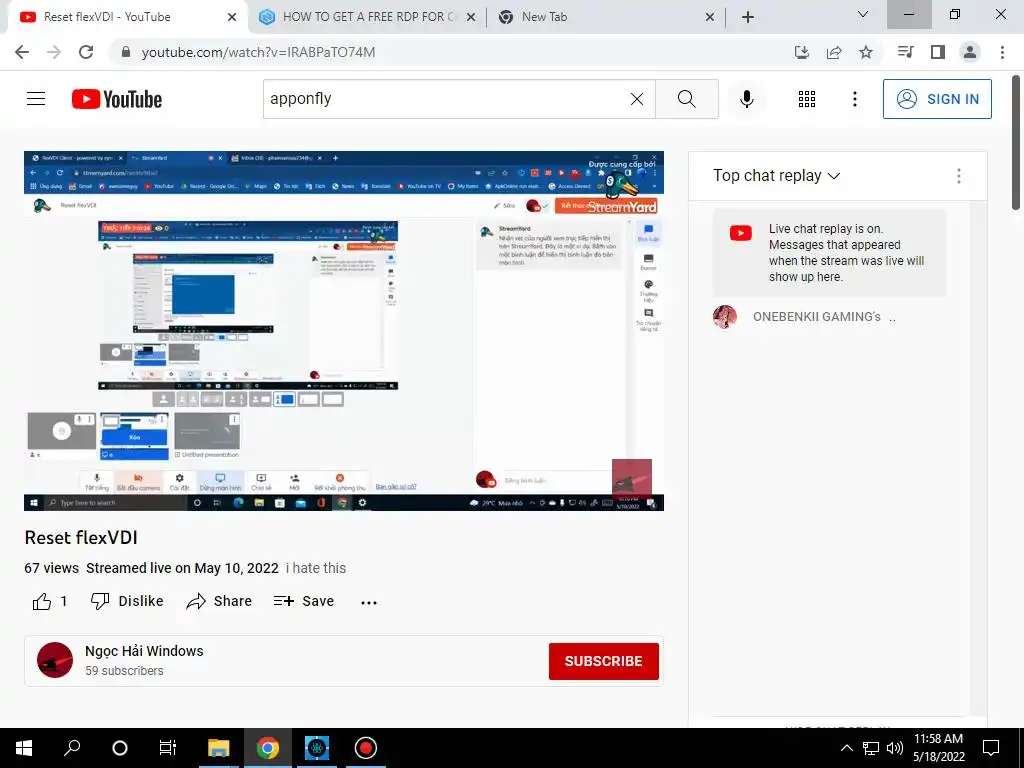This screenshot has height=768, width=1024.
Task: Bookmark this page with star icon
Action: [866, 52]
